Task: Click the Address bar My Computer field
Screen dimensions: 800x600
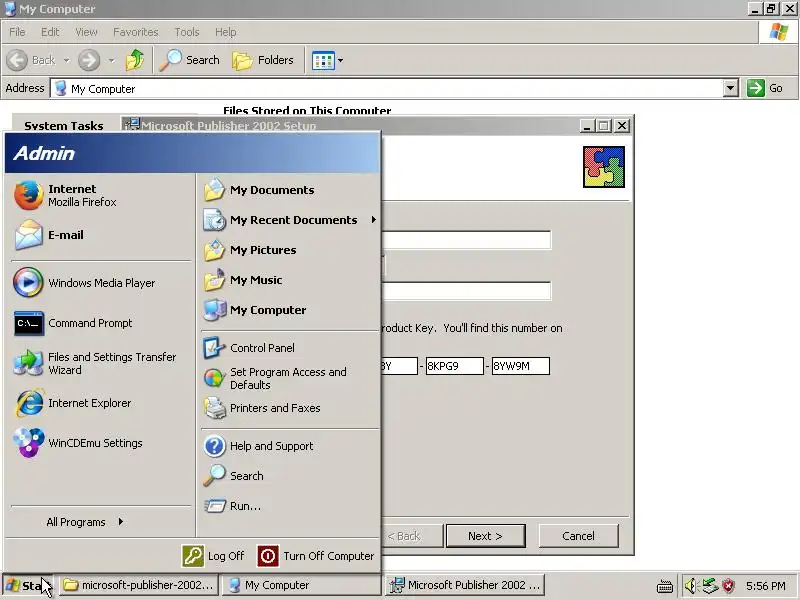Action: (x=387, y=88)
